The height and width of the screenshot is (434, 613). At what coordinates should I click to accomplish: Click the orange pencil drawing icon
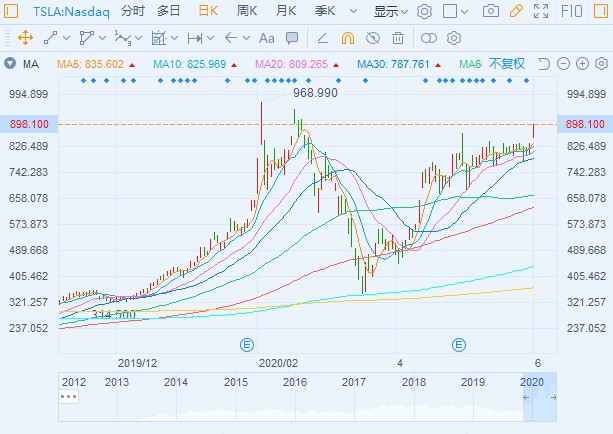click(x=516, y=12)
